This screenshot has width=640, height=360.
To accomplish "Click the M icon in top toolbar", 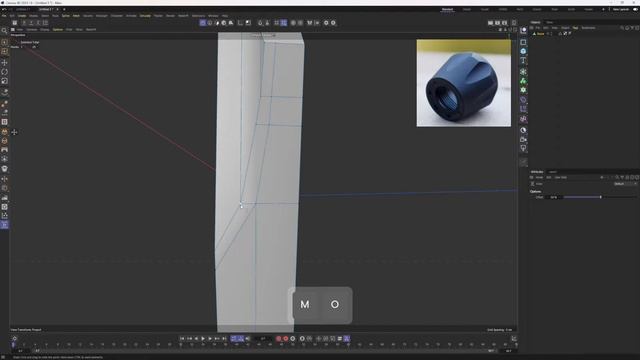I will (x=310, y=23).
